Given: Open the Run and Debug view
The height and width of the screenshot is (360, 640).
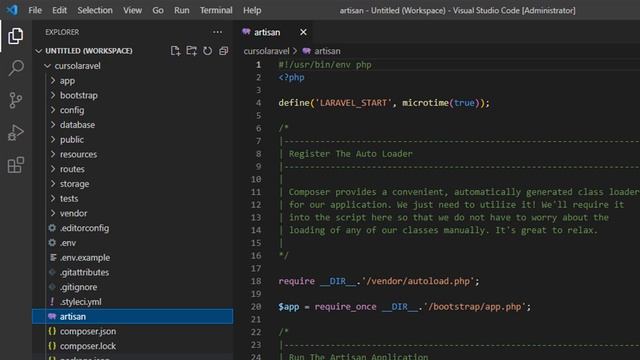Looking at the screenshot, I should (x=16, y=133).
